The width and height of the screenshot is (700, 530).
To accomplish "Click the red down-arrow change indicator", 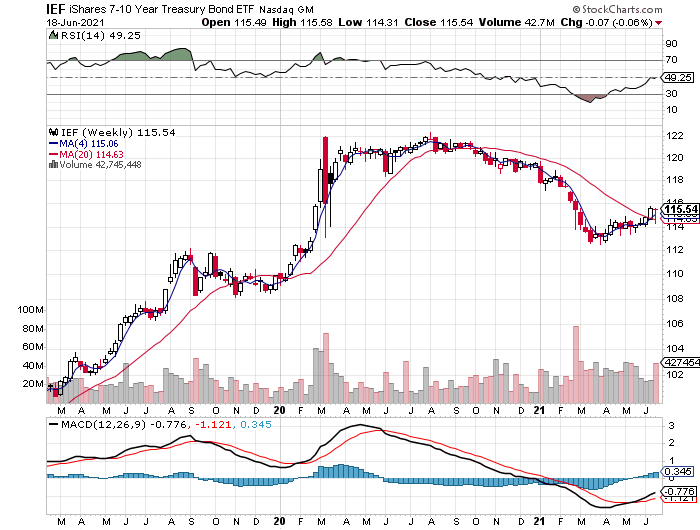I will (659, 23).
